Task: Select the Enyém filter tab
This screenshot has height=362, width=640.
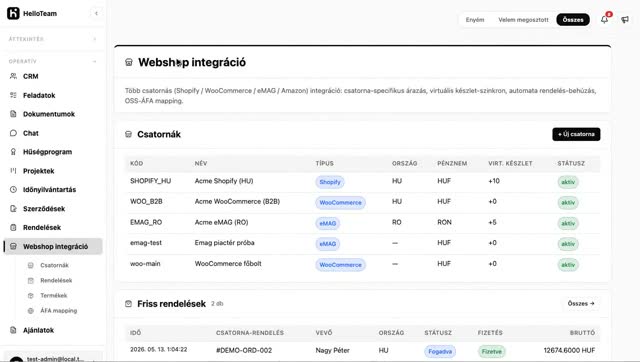Action: pos(475,20)
